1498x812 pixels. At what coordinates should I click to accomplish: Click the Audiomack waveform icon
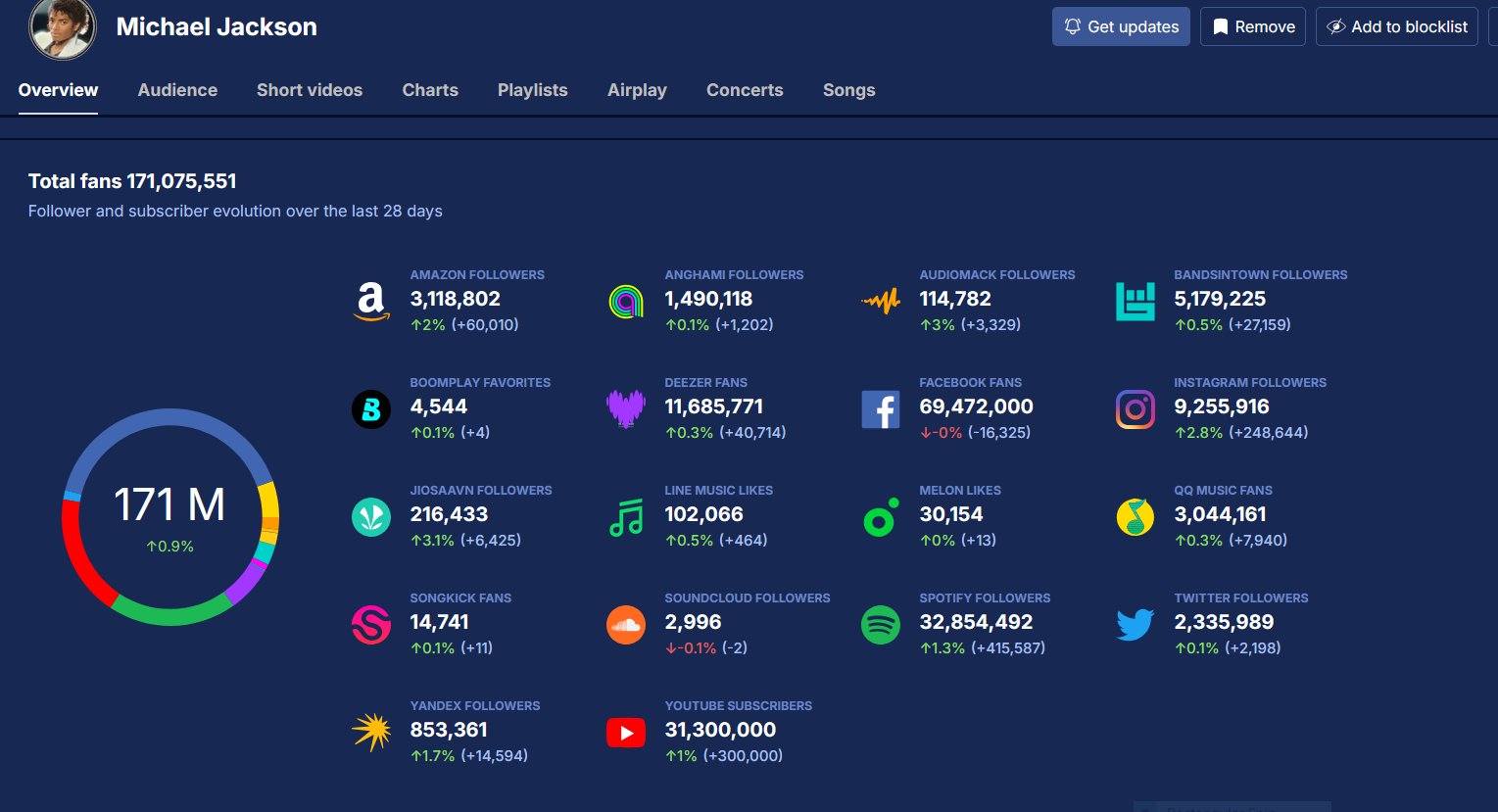[x=881, y=302]
